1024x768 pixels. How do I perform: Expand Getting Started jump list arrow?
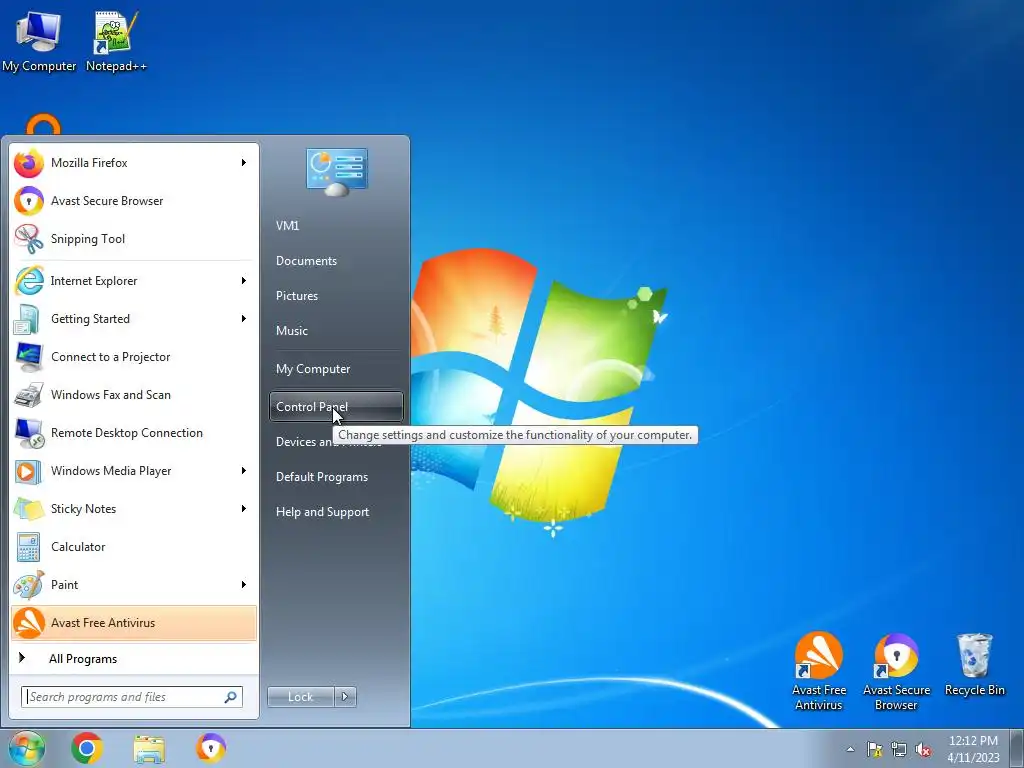click(x=244, y=319)
